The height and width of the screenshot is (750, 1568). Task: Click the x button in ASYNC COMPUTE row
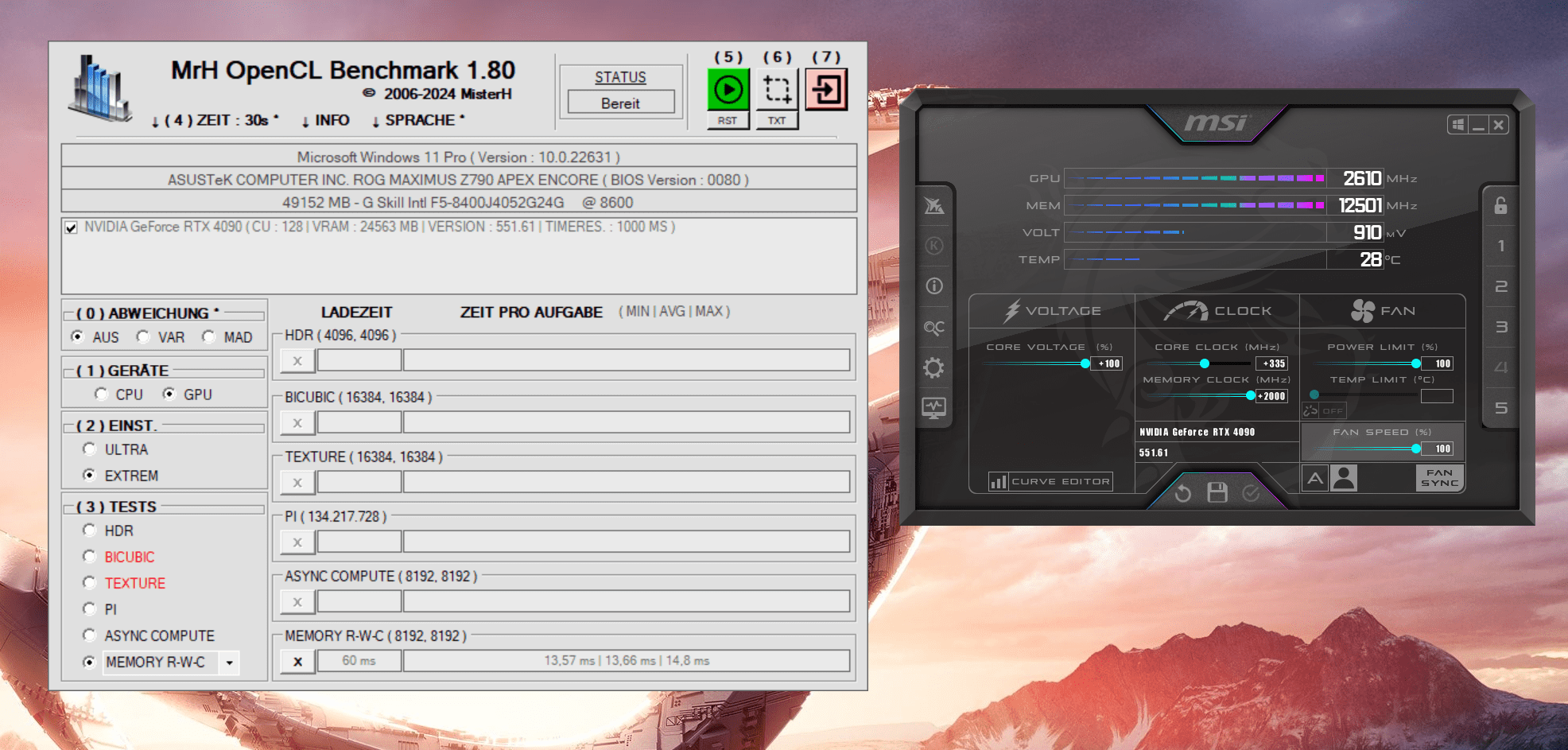click(x=297, y=601)
